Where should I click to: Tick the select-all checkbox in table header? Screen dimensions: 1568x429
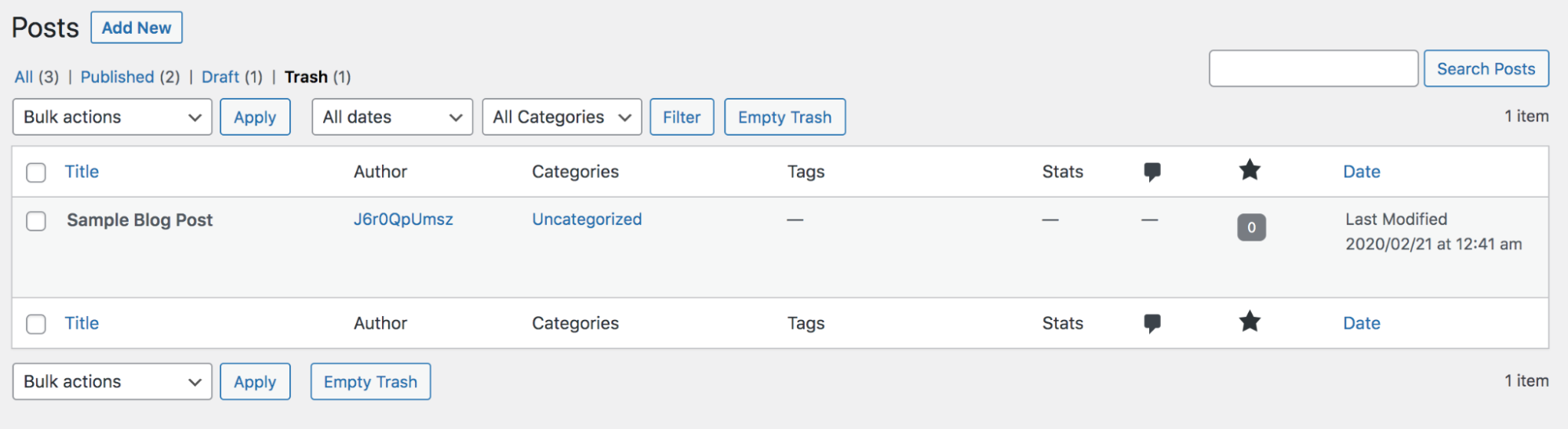36,173
